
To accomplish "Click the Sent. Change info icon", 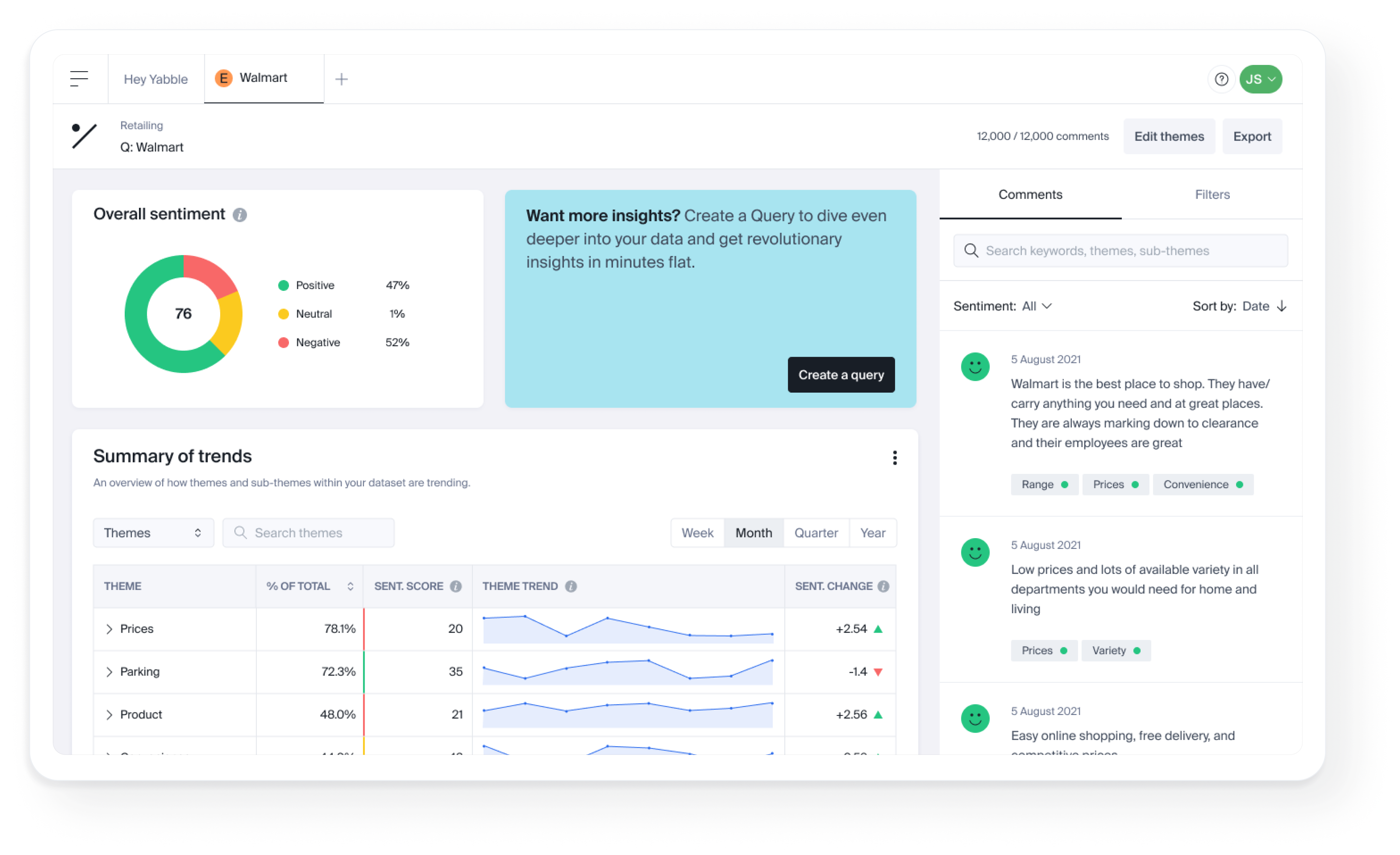I will [883, 586].
